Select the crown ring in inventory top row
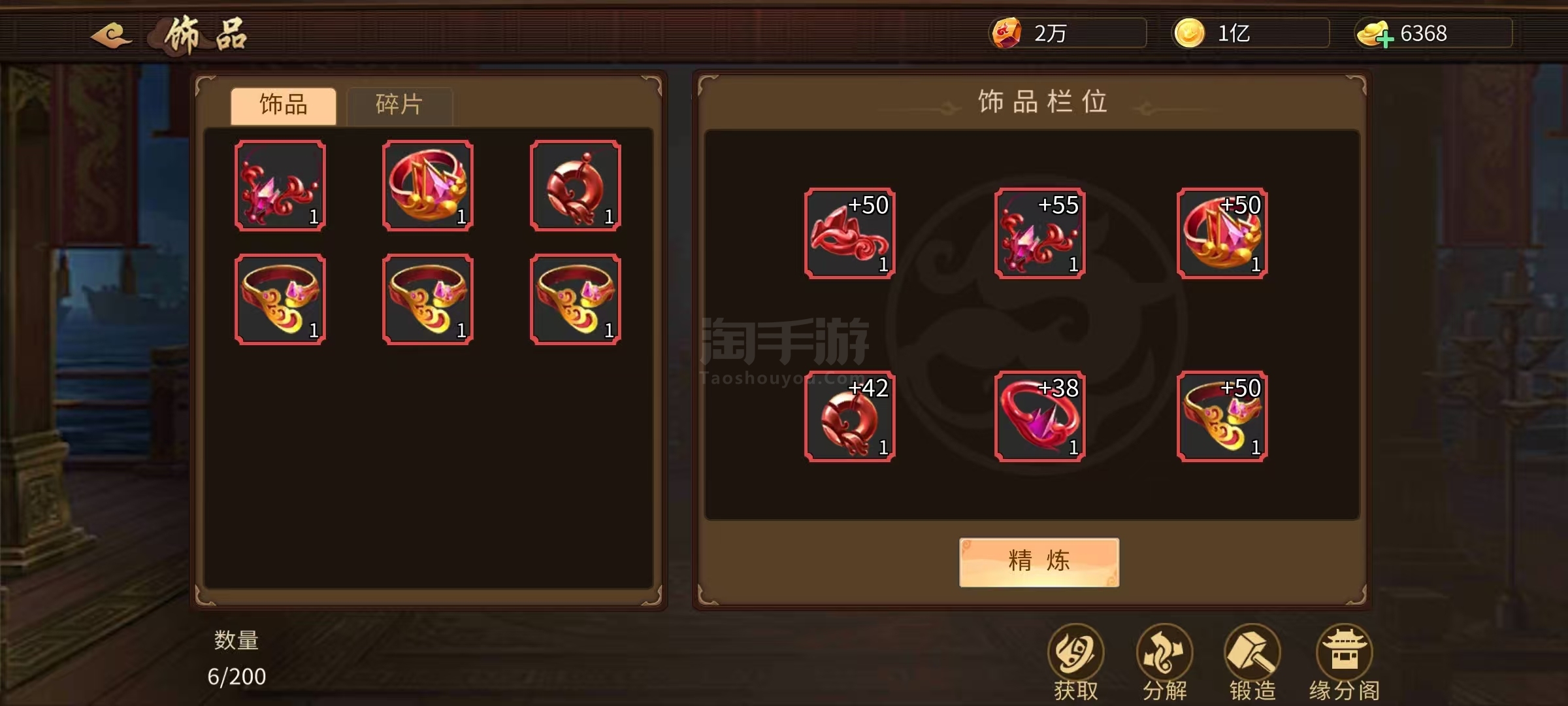Viewport: 1568px width, 706px height. 428,186
